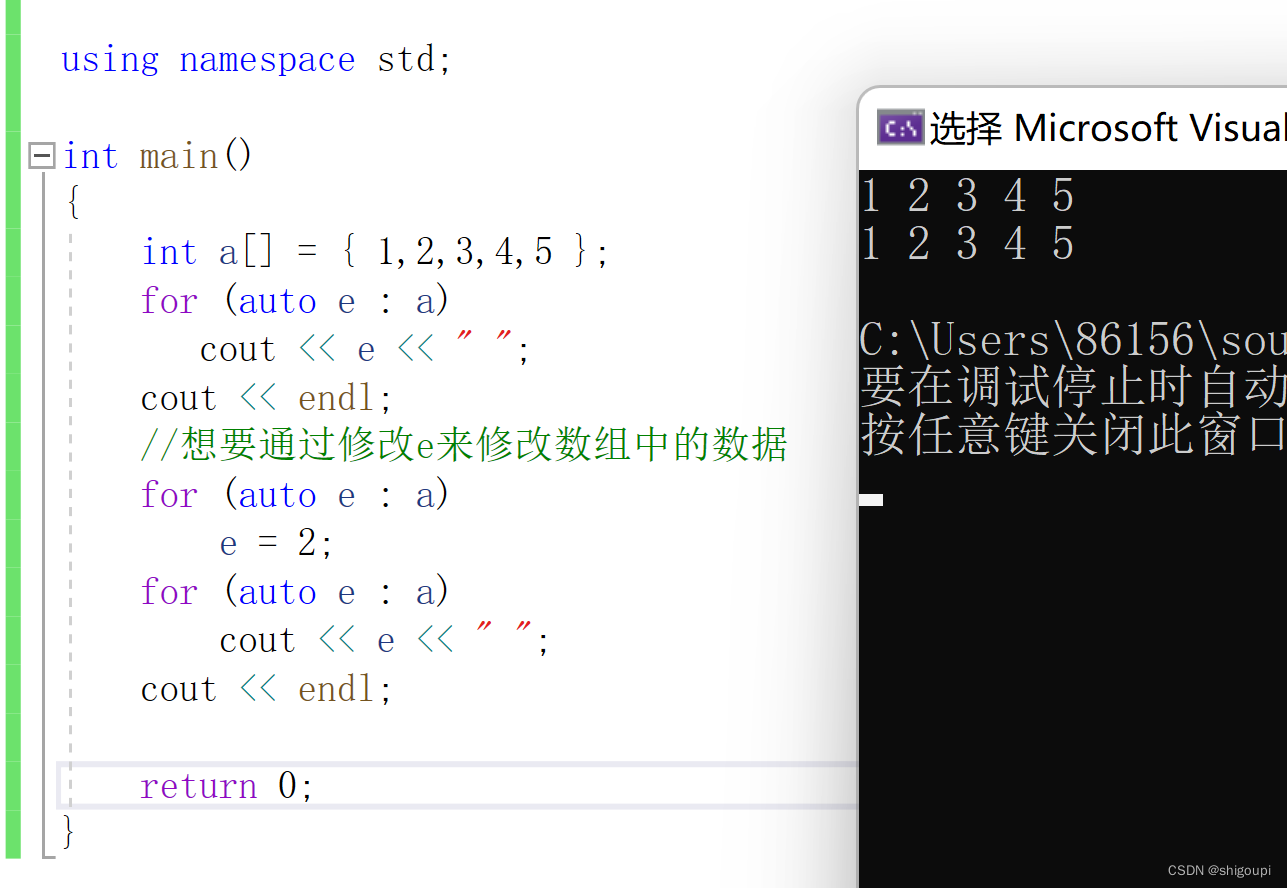This screenshot has height=888, width=1287.
Task: Click console line '要在调试停止时自动'
Action: point(1073,388)
